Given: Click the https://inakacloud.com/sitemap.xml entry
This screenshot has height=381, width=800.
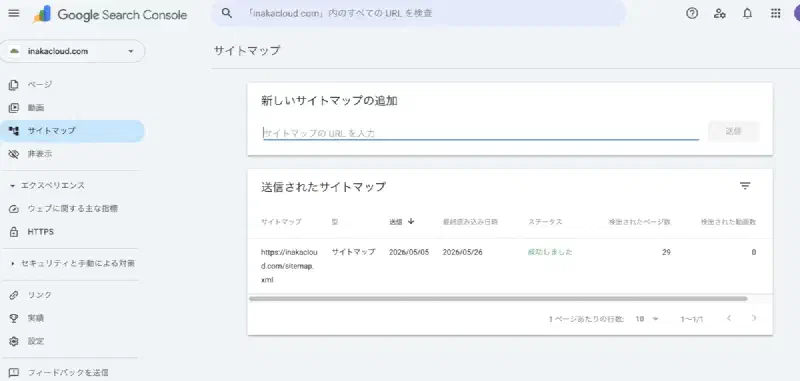Looking at the screenshot, I should 289,266.
